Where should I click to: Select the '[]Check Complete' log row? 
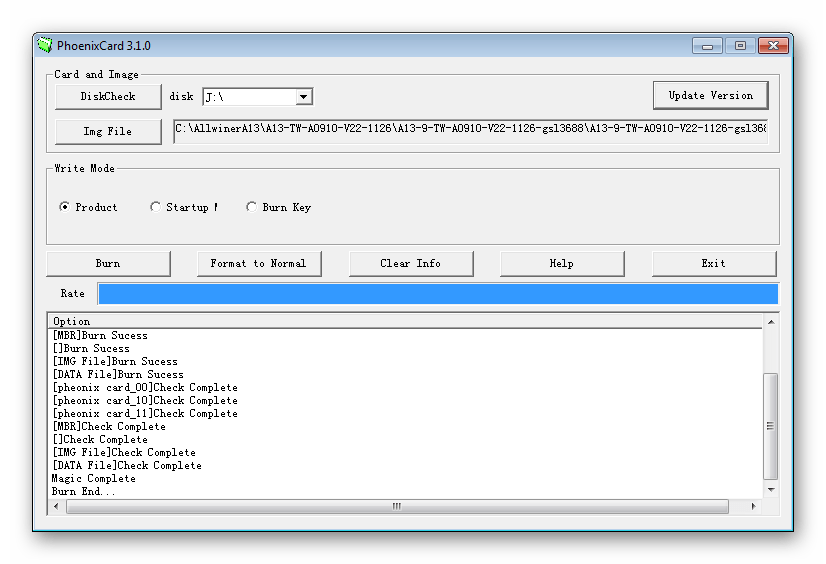[x=406, y=440]
